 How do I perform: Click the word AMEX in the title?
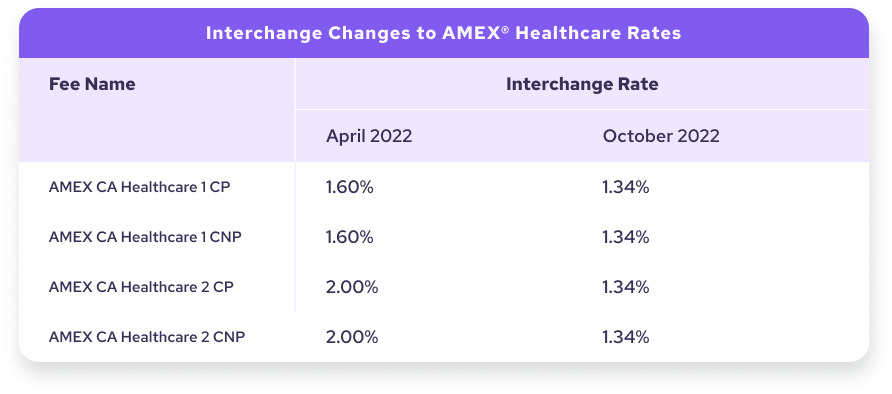[x=471, y=33]
